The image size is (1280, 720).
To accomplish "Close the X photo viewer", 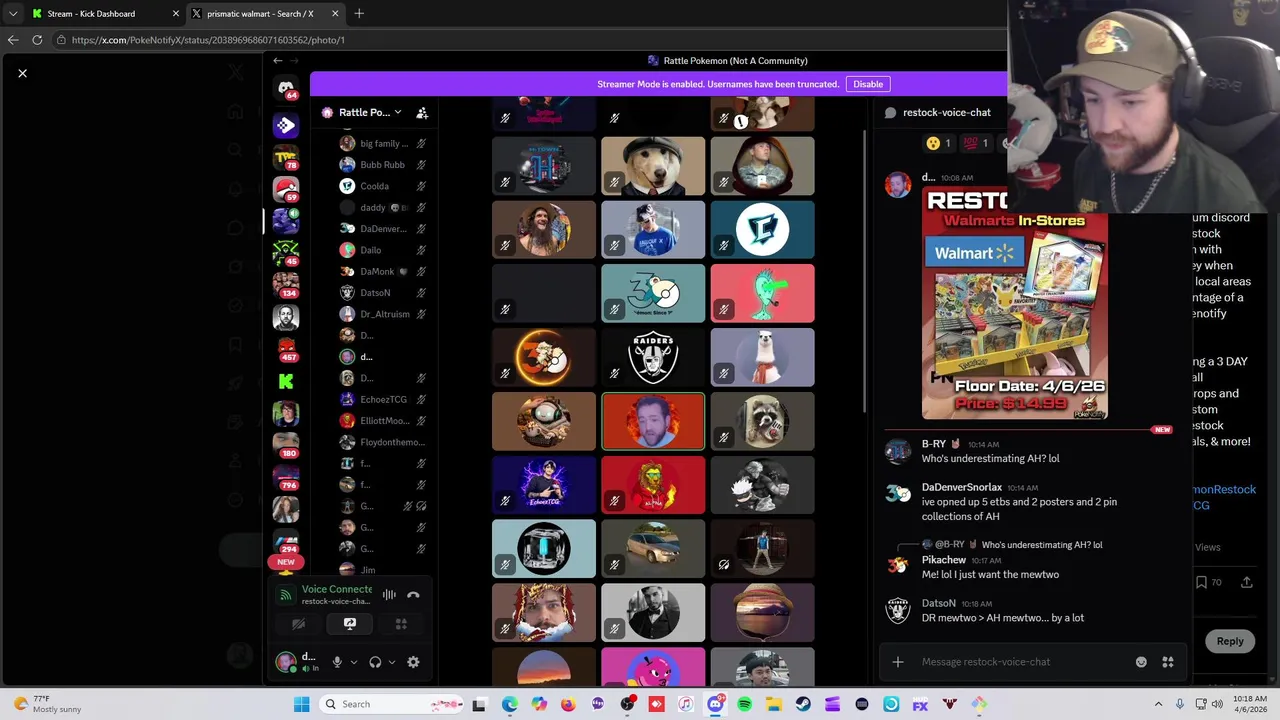I will [22, 73].
